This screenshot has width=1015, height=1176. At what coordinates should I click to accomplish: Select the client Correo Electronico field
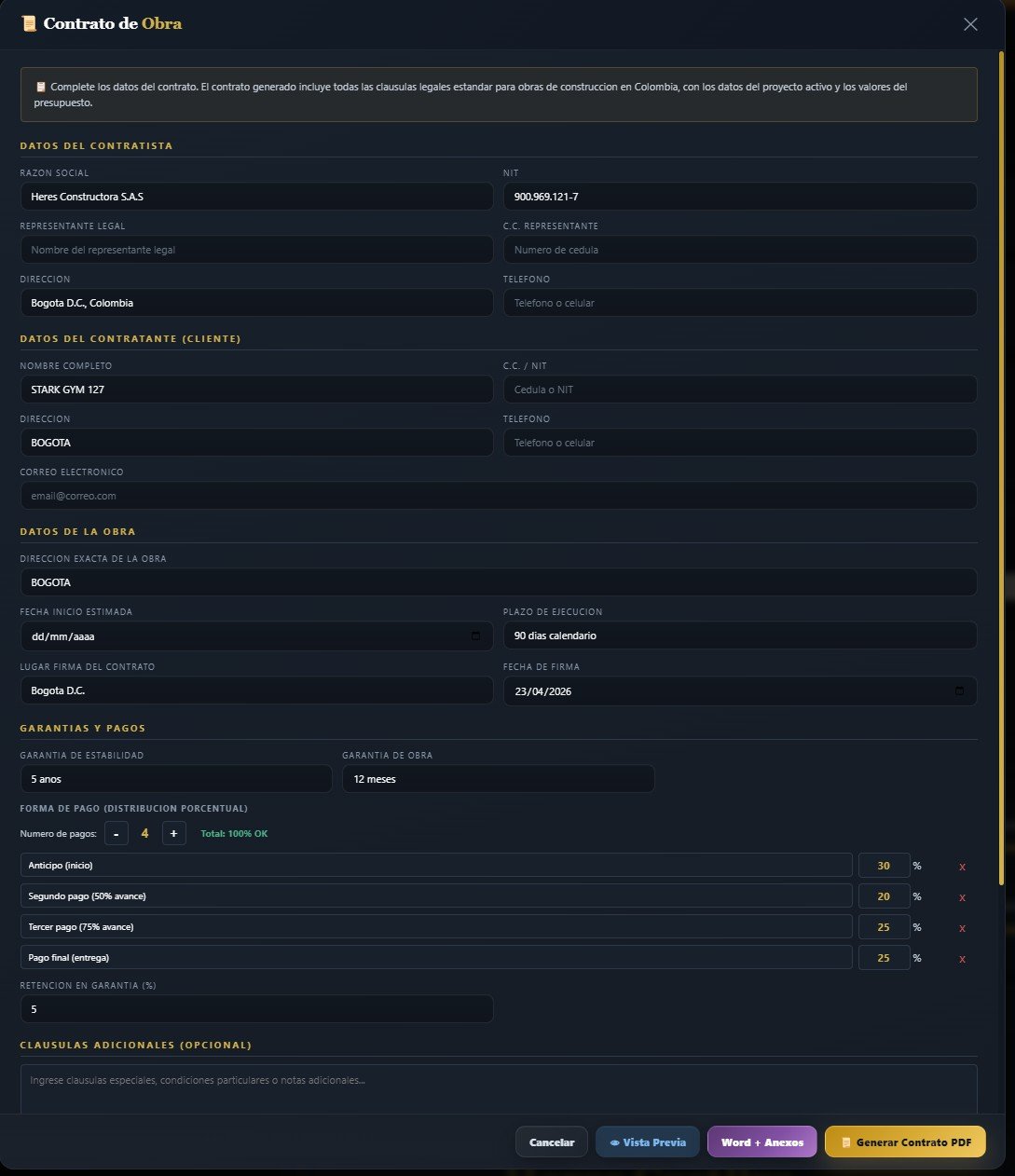(499, 496)
